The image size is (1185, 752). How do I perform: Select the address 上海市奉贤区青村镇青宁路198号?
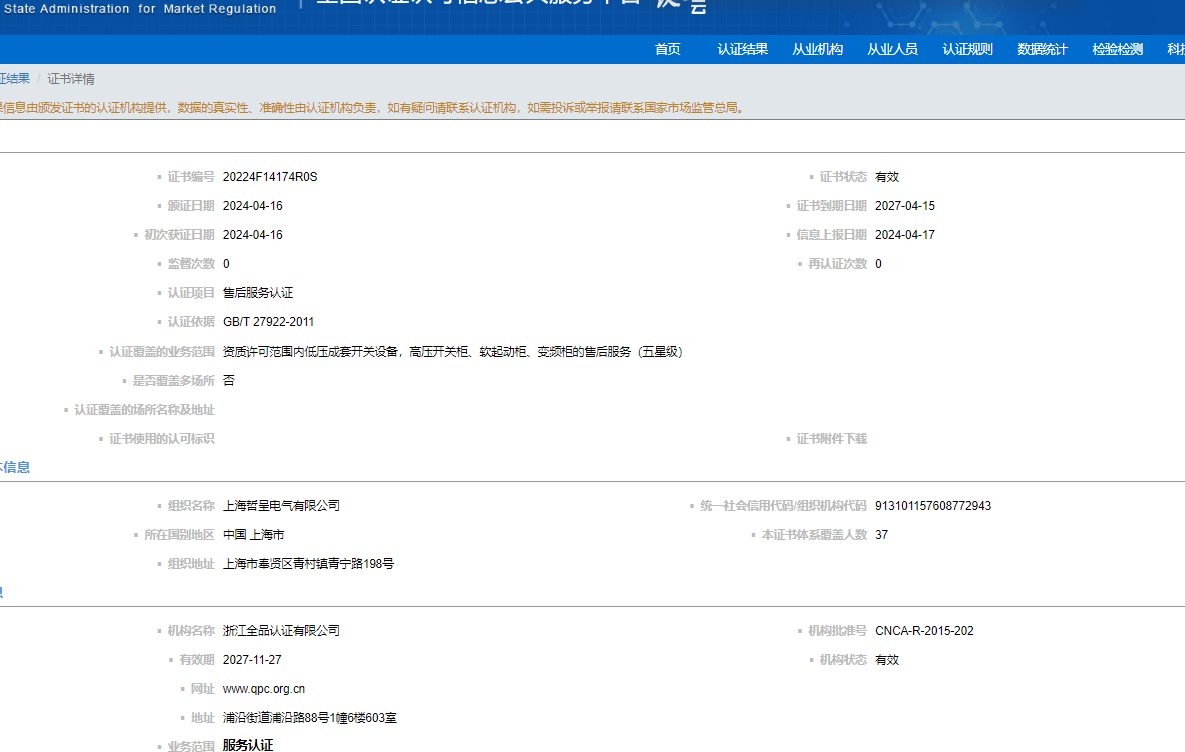[x=308, y=564]
